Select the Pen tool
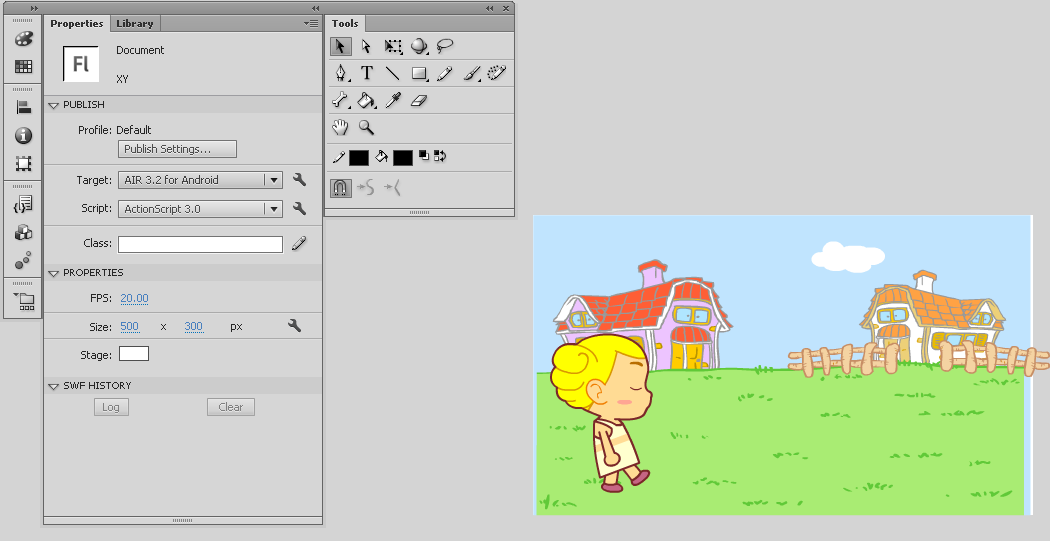The image size is (1050, 541). 342,73
